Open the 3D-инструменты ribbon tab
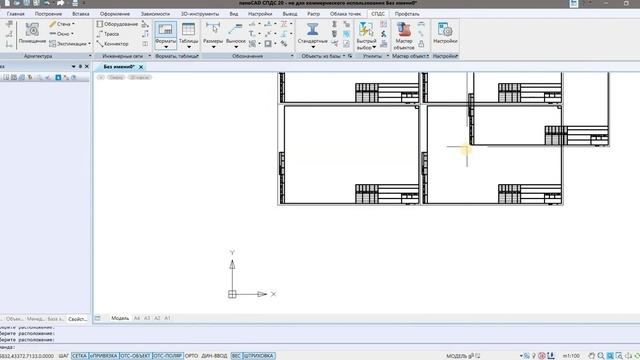The width and height of the screenshot is (640, 360). pyautogui.click(x=200, y=14)
